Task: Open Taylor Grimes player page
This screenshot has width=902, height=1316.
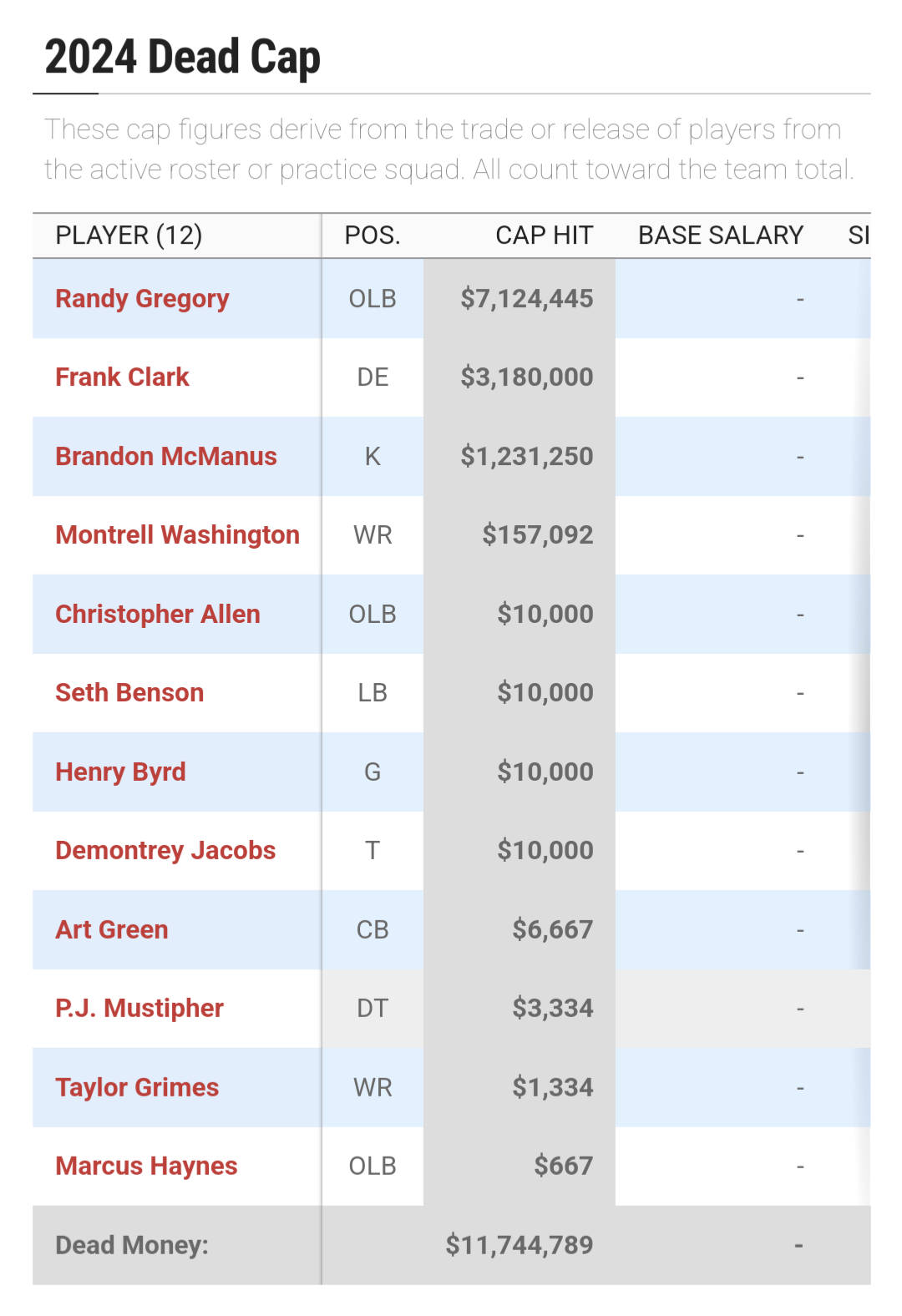Action: coord(137,1088)
